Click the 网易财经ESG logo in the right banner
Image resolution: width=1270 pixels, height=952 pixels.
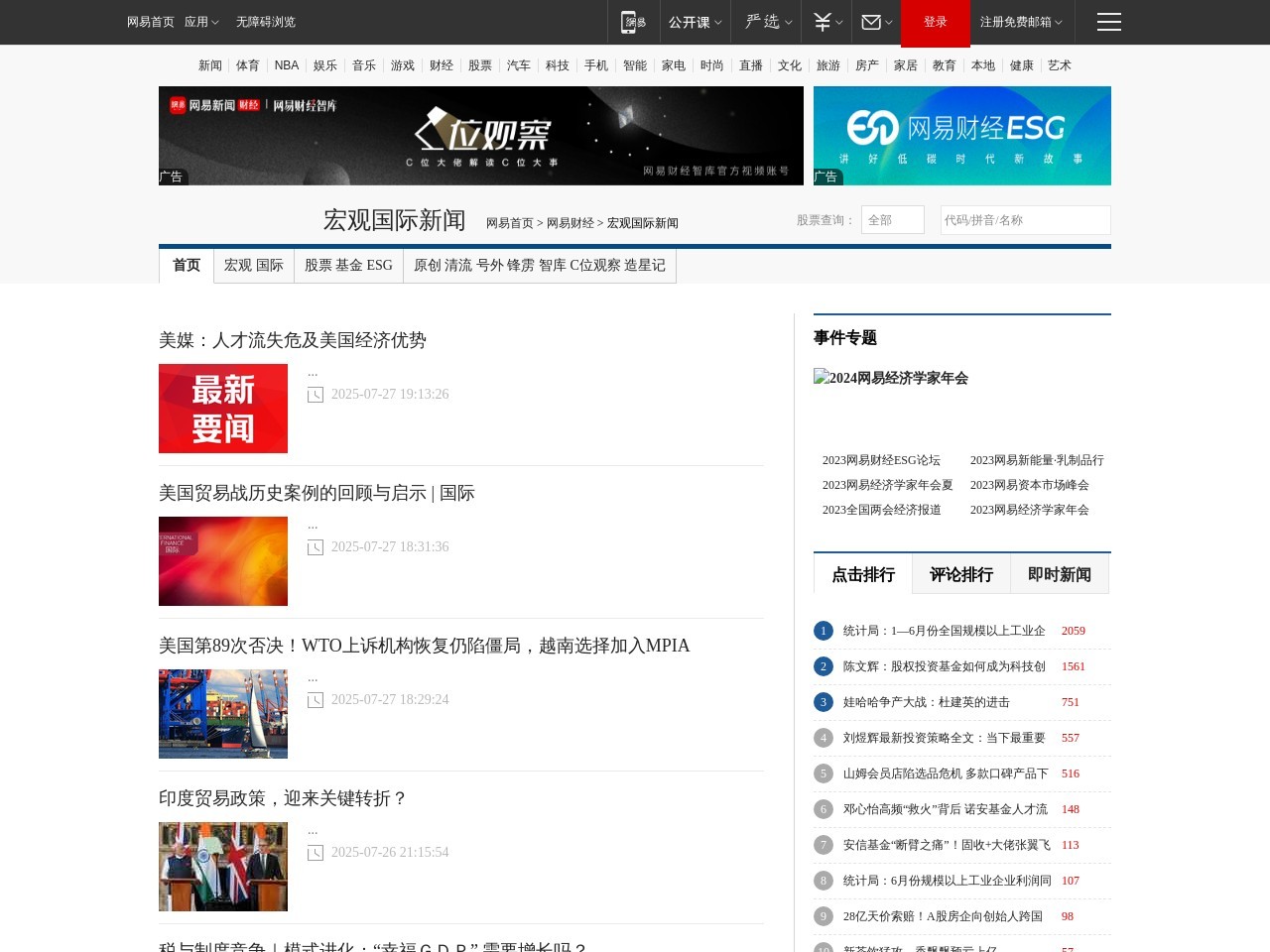point(961,128)
